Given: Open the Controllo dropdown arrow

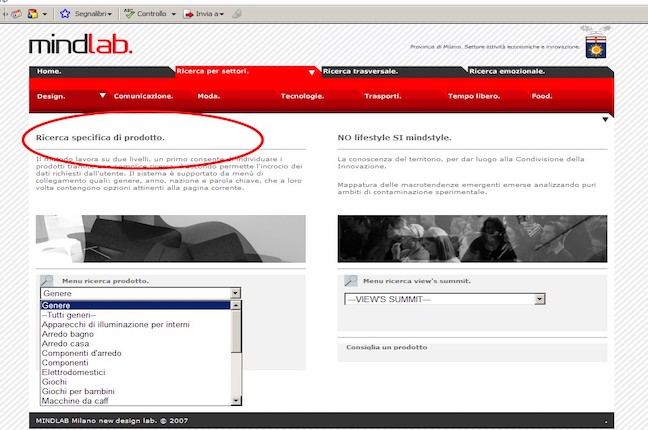Looking at the screenshot, I should (x=174, y=14).
